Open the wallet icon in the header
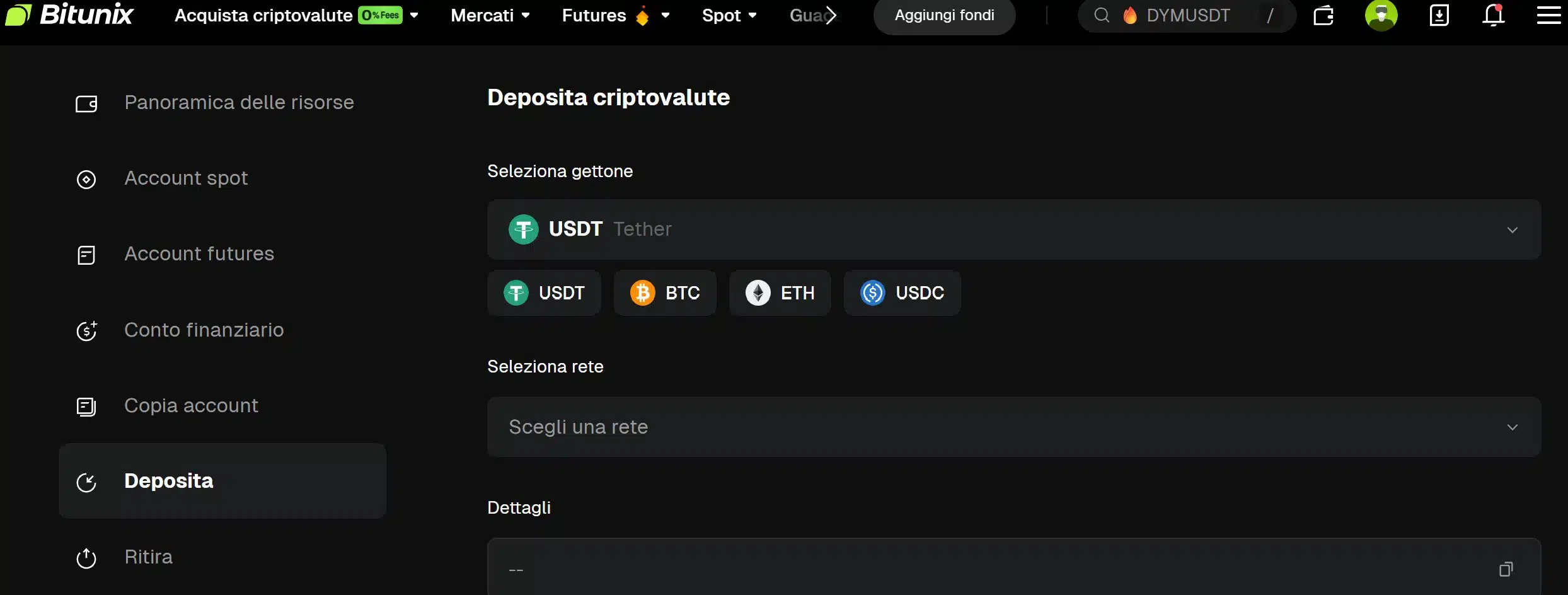Screen dimensions: 1568x595 (x=1324, y=15)
